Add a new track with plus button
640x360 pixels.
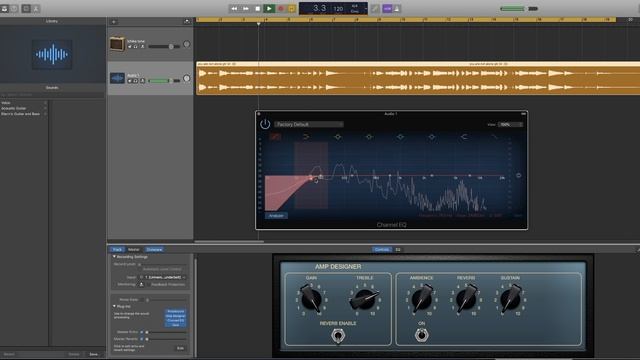click(114, 22)
